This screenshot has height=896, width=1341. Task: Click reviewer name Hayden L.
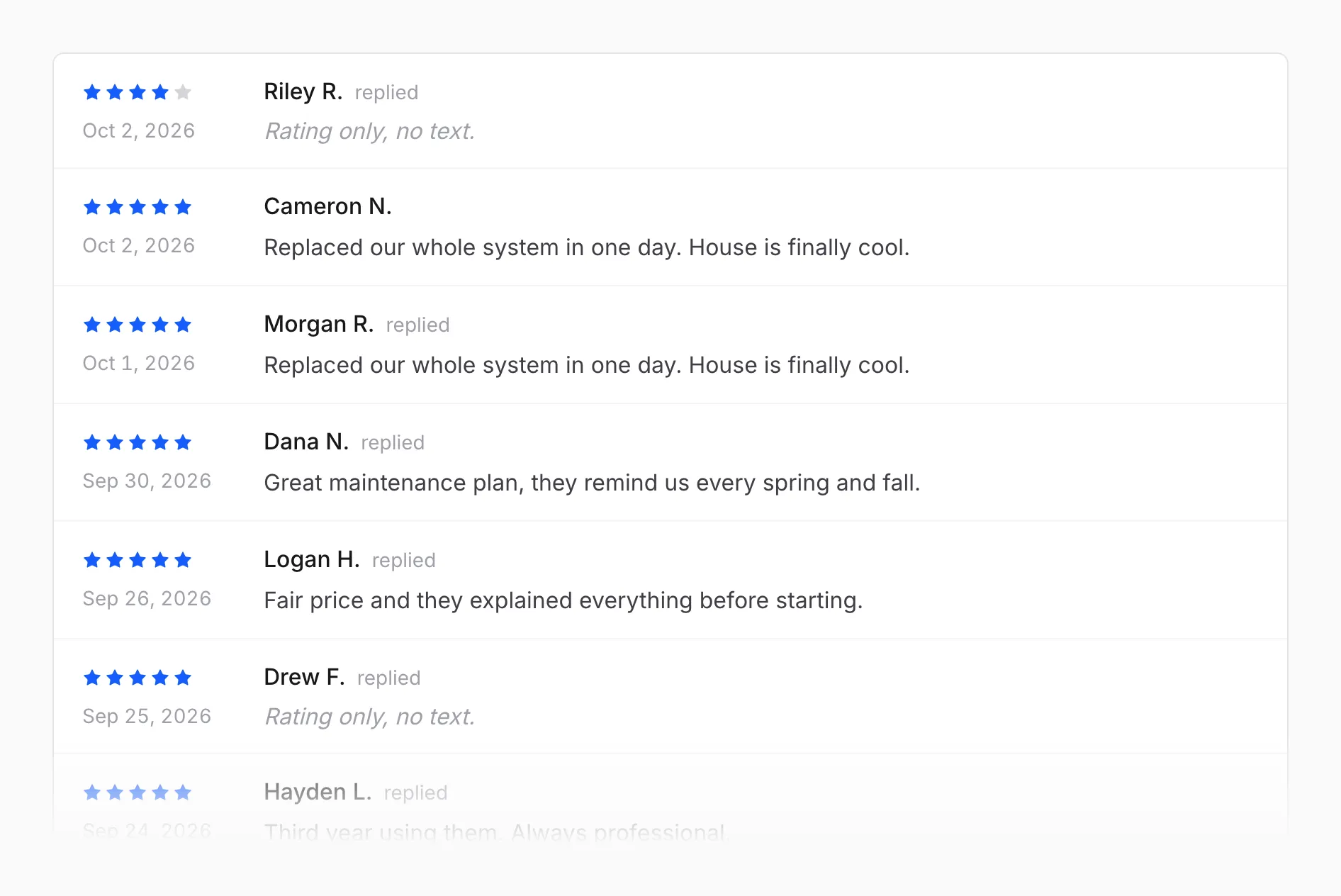pyautogui.click(x=318, y=792)
